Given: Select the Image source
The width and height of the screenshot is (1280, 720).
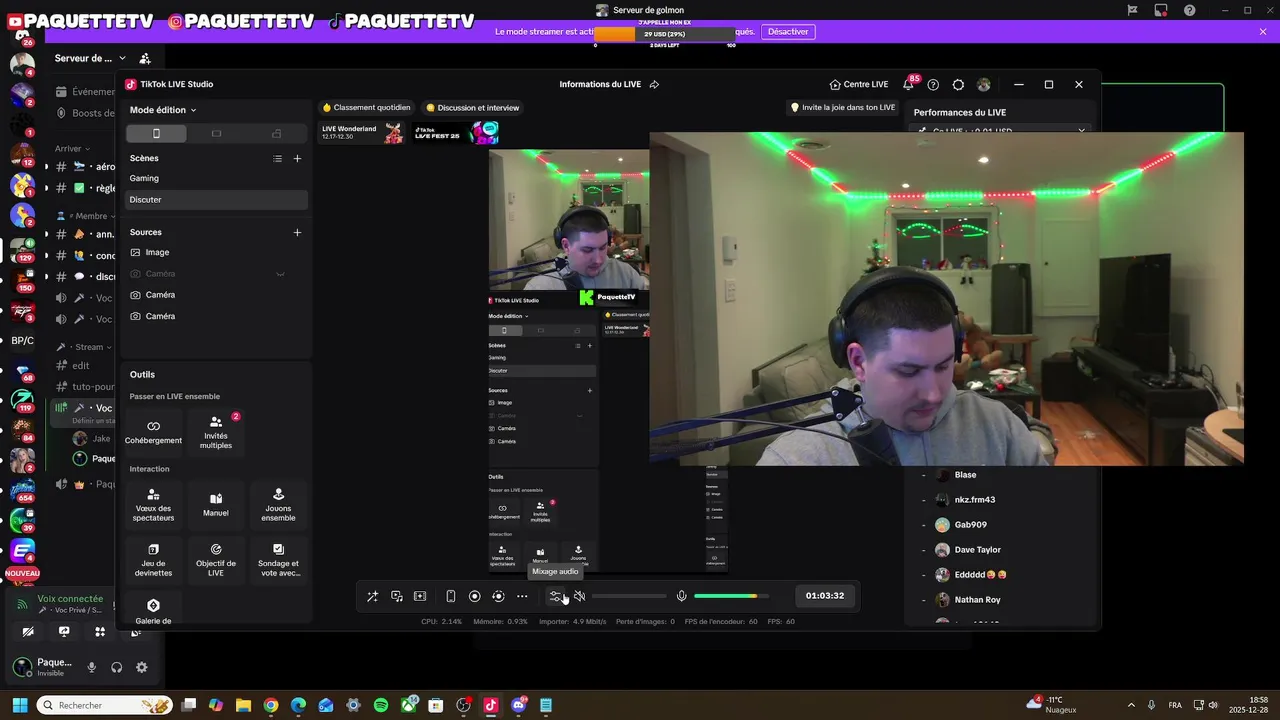Looking at the screenshot, I should click(216, 252).
